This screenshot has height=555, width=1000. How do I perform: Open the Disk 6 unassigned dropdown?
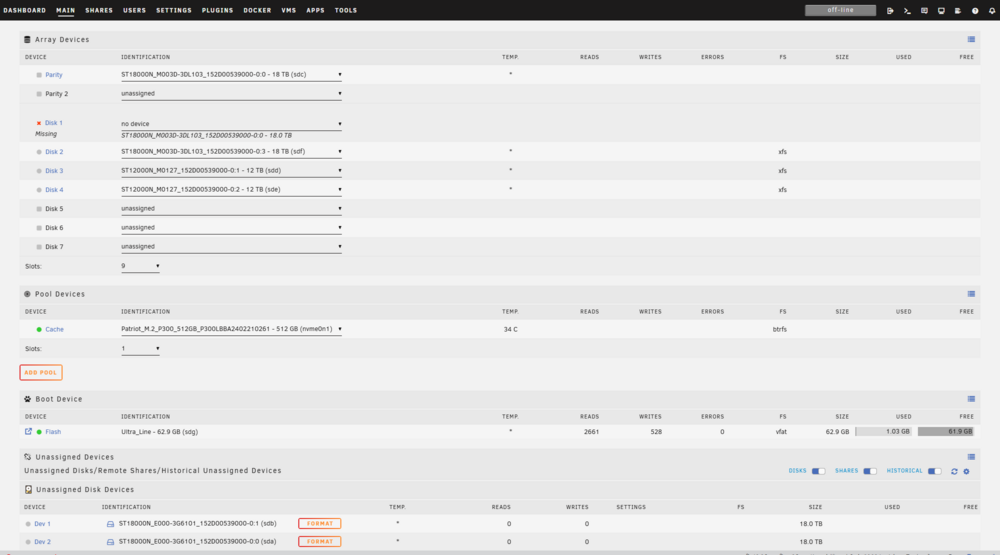231,228
